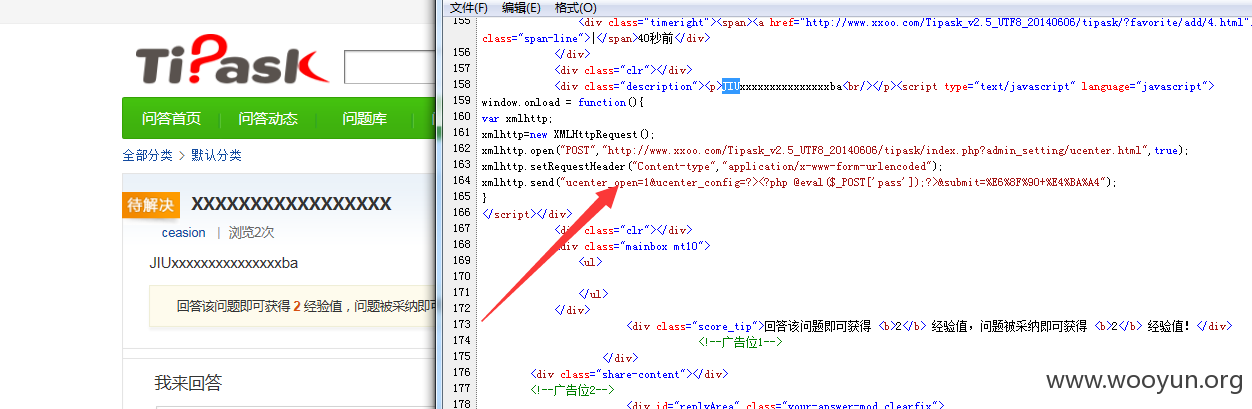Click source line 161 new XMLHttpRequest
The width and height of the screenshot is (1252, 409).
[567, 134]
